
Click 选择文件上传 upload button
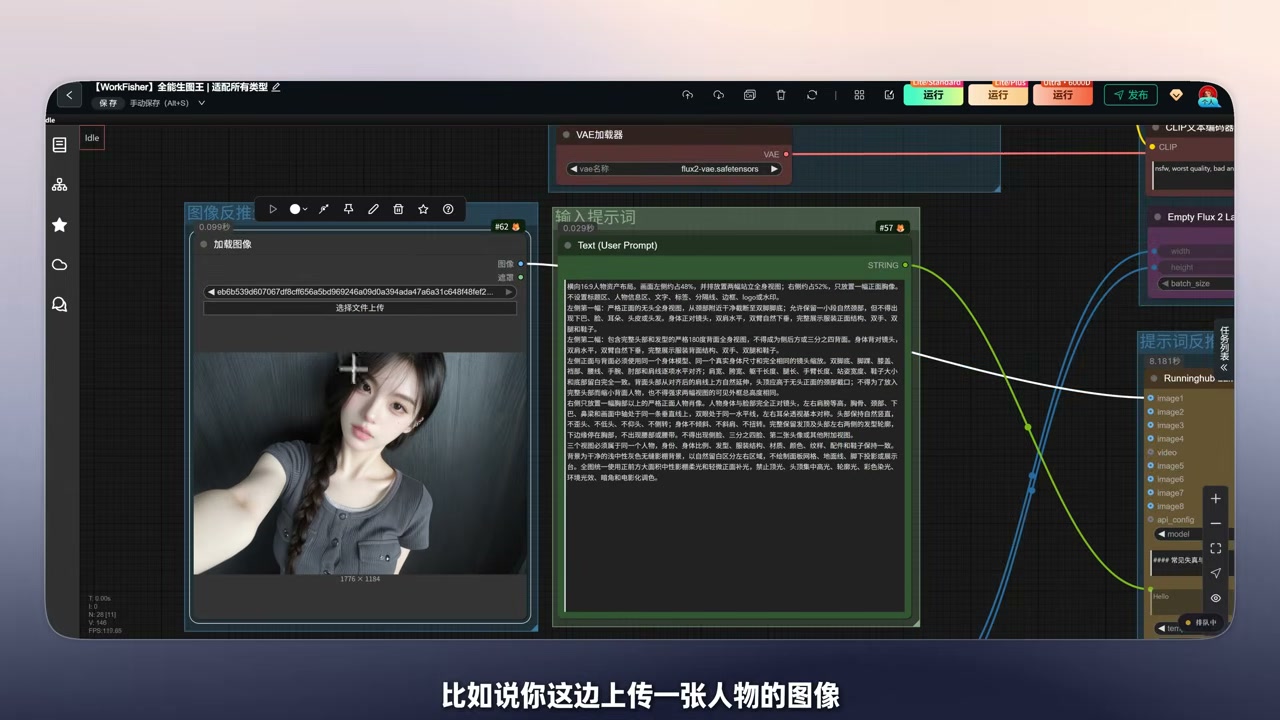coord(360,308)
